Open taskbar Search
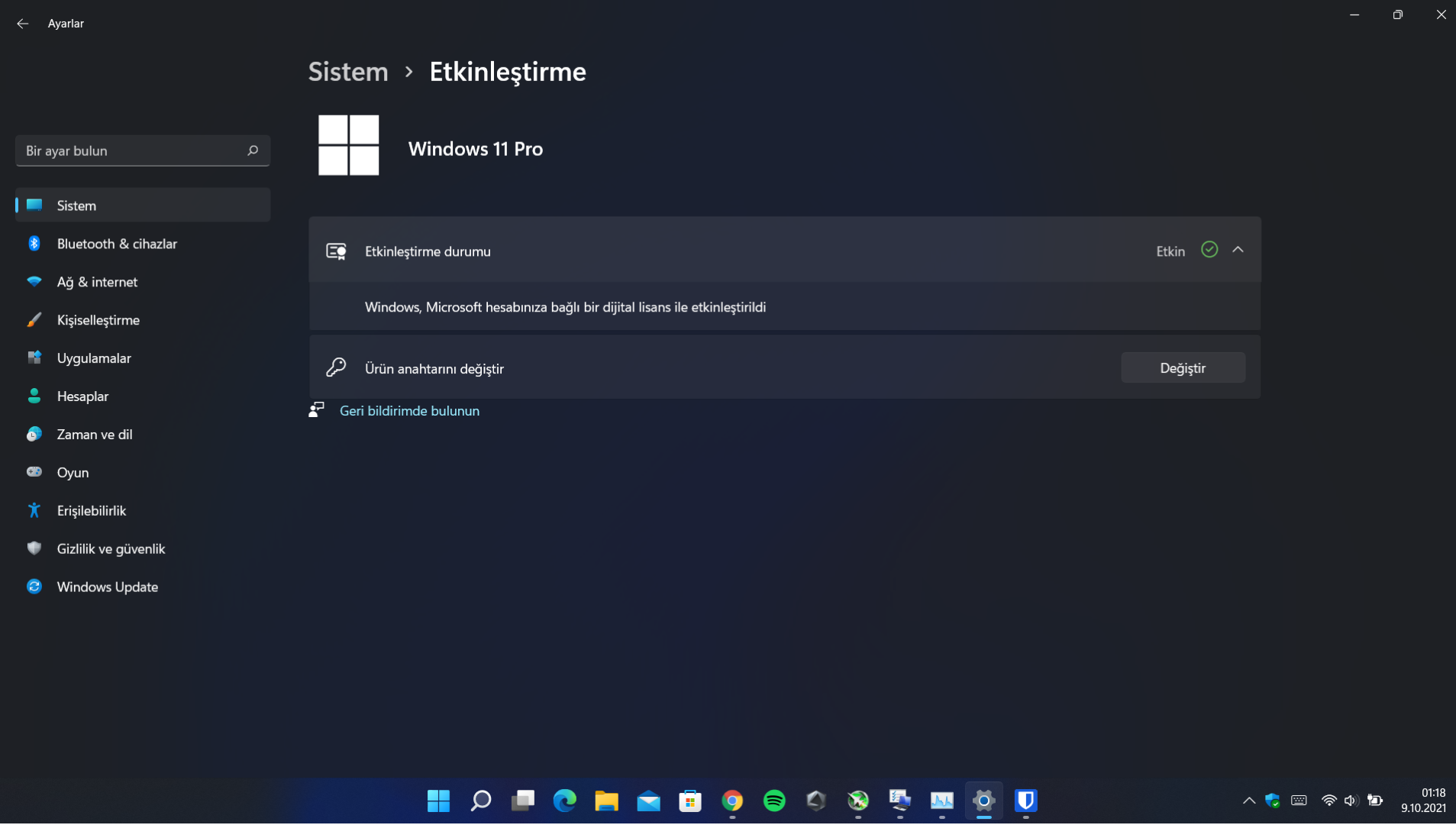Image resolution: width=1456 pixels, height=825 pixels. pyautogui.click(x=481, y=801)
